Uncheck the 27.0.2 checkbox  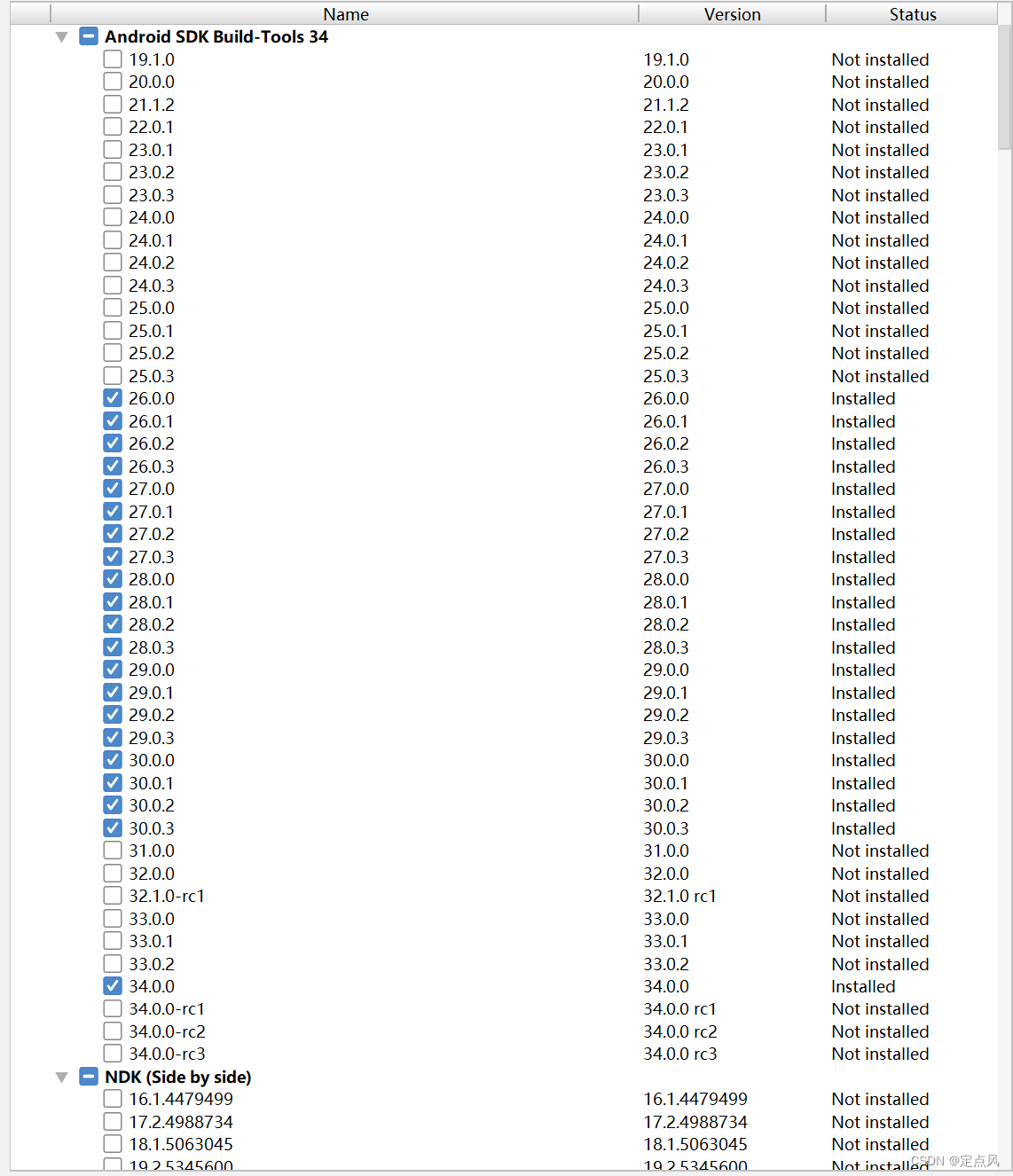pos(113,534)
